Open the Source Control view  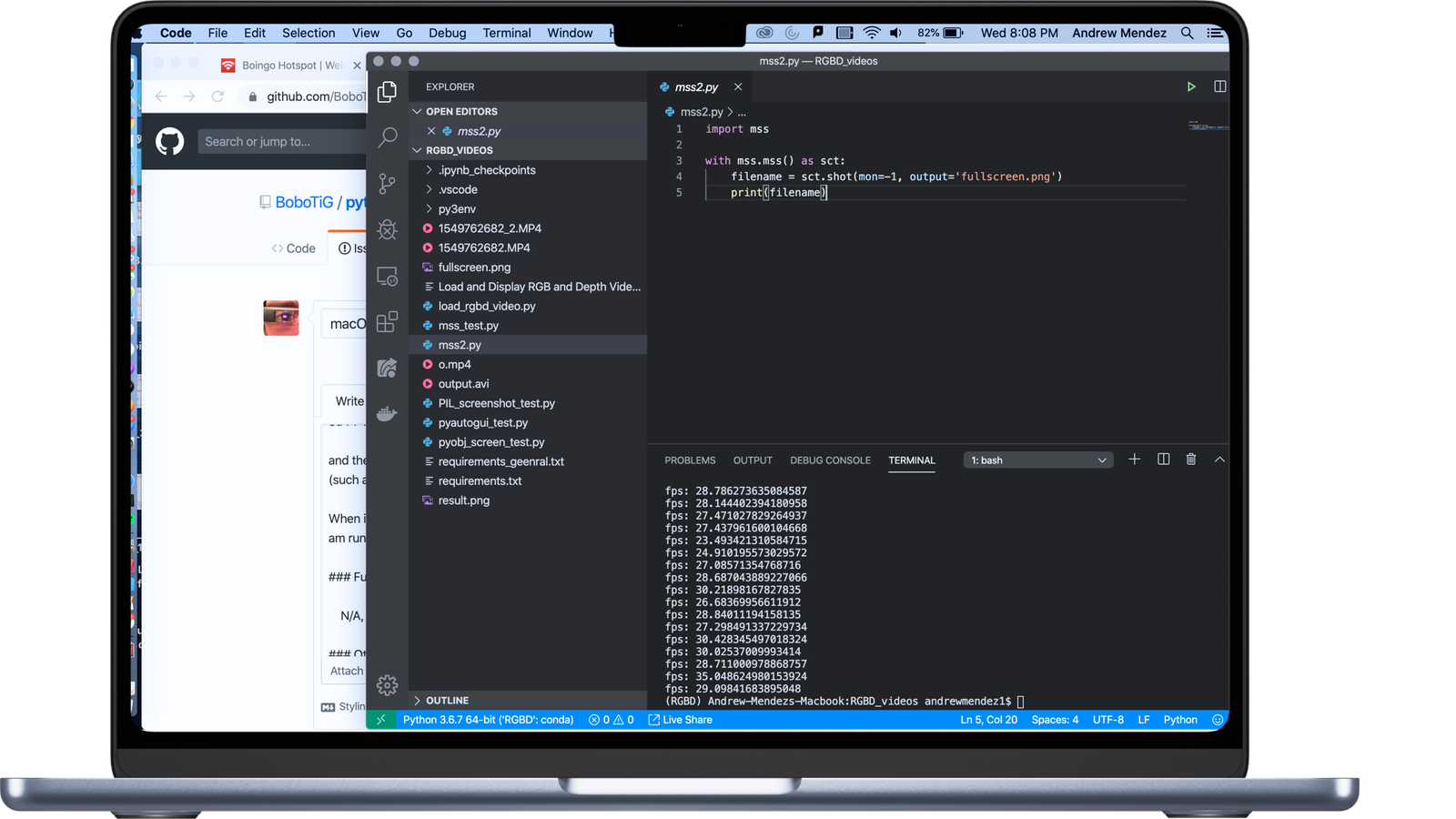(388, 184)
